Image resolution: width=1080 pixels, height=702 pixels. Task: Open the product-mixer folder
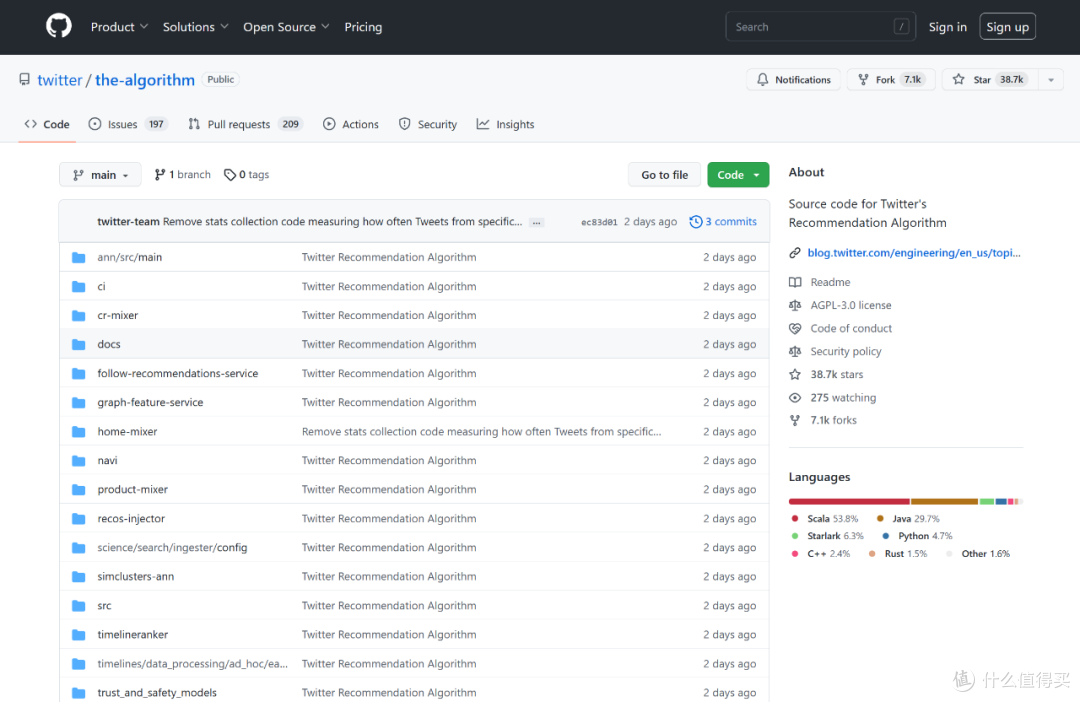click(132, 489)
